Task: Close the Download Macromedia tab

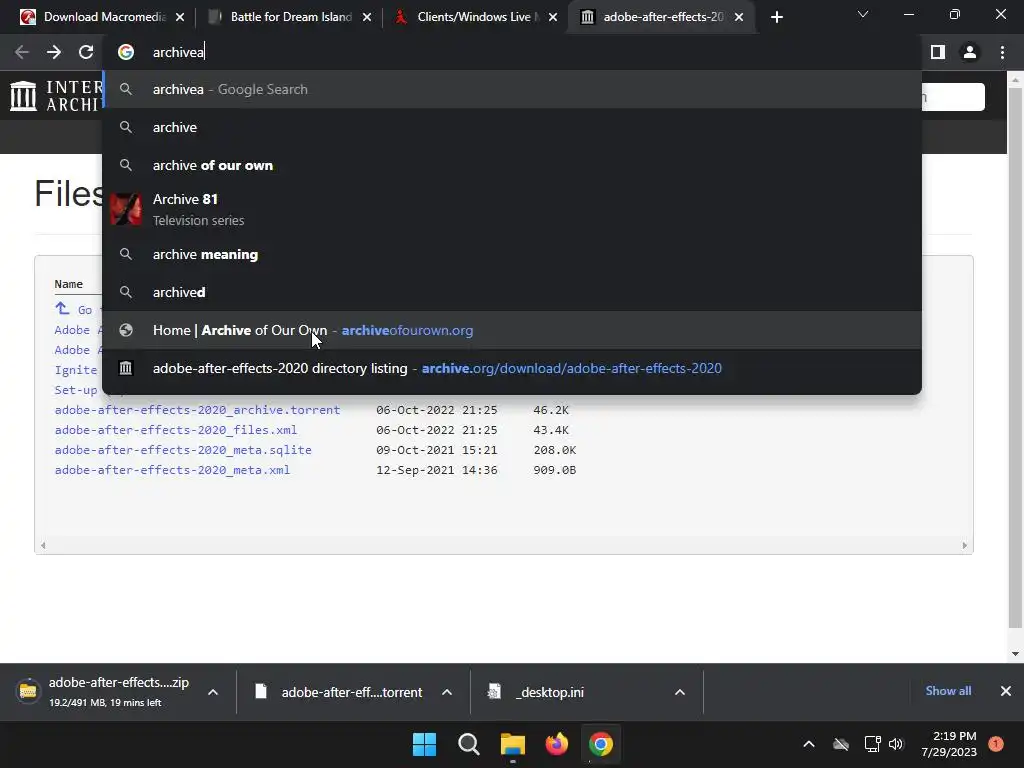Action: (180, 17)
